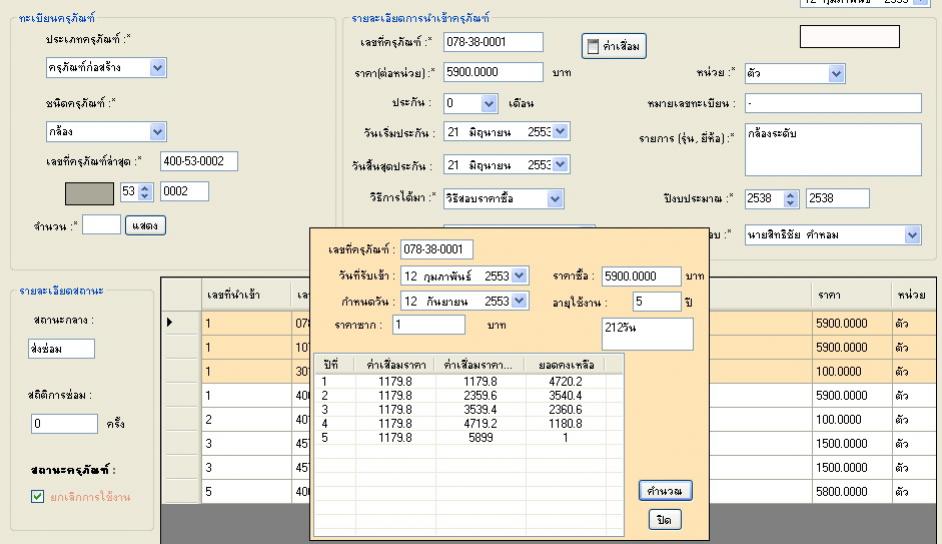The width and height of the screenshot is (942, 544).
Task: Click the ปีงบประมาณ year spinner
Action: click(x=790, y=198)
